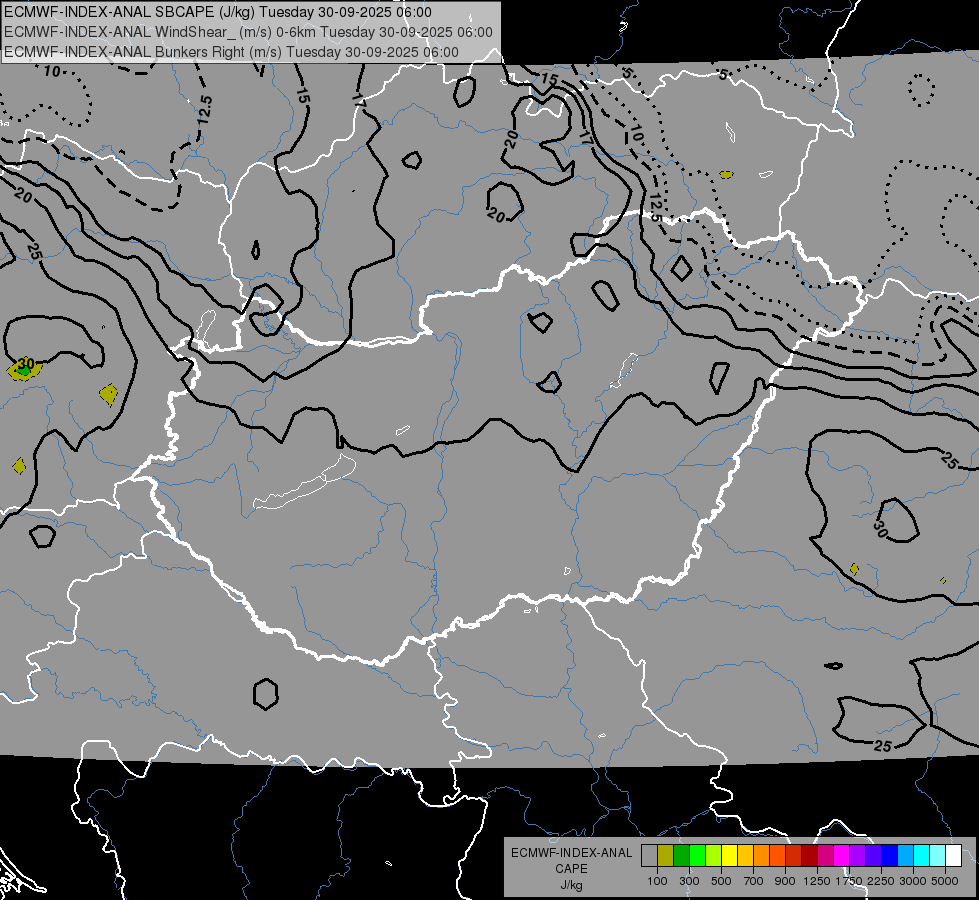
Task: Pick the pure yellow legend swatch after 500
Action: [729, 855]
